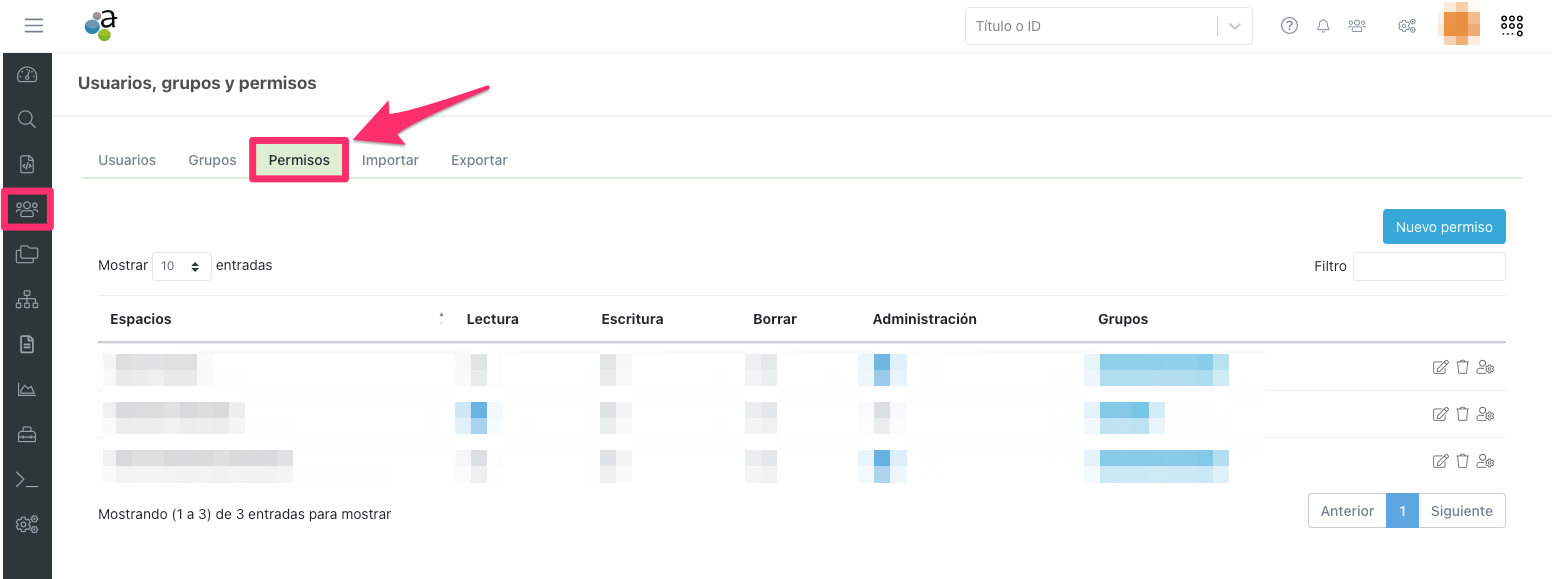Open the org-chart hierarchy icon in sidebar
Image resolution: width=1552 pixels, height=579 pixels.
click(x=27, y=299)
